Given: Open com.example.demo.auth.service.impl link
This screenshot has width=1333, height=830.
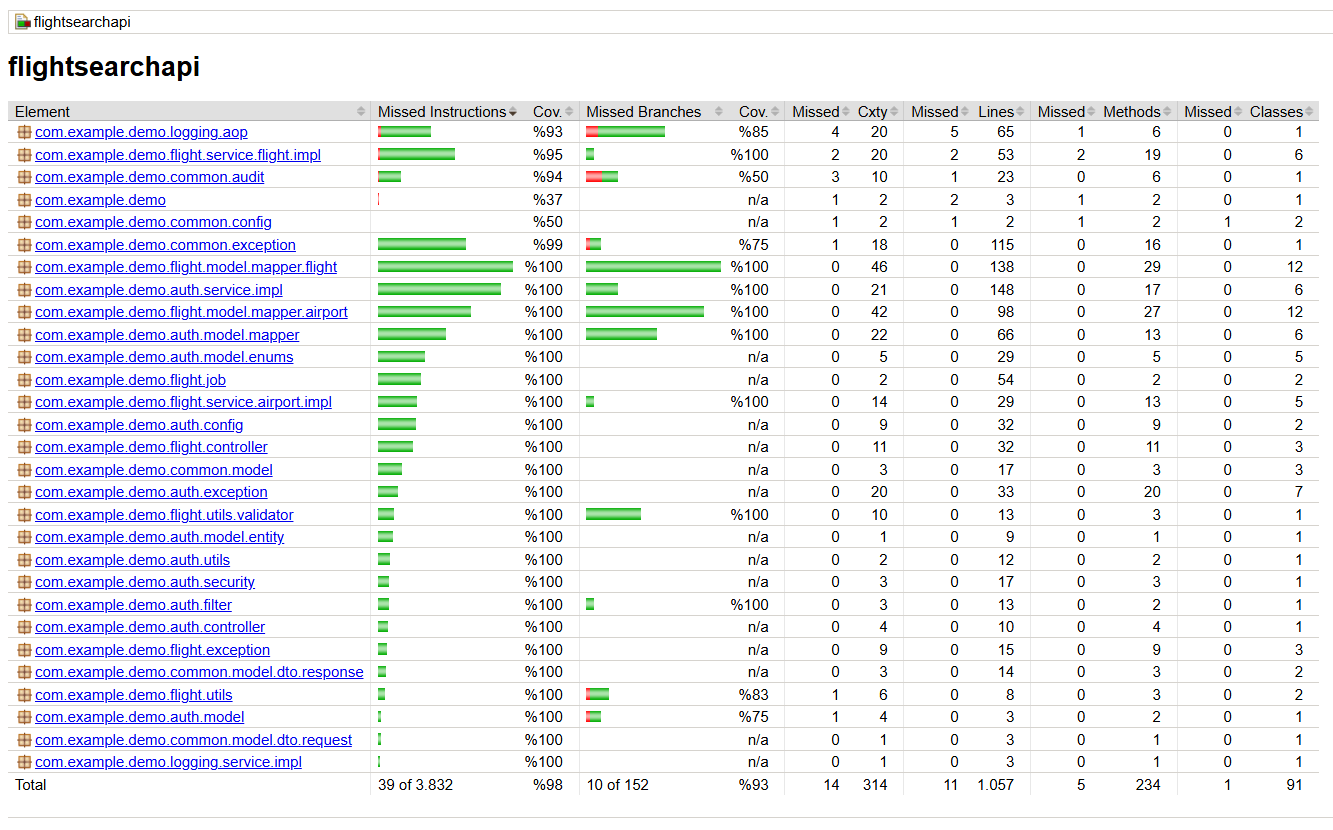Looking at the screenshot, I should pos(159,290).
